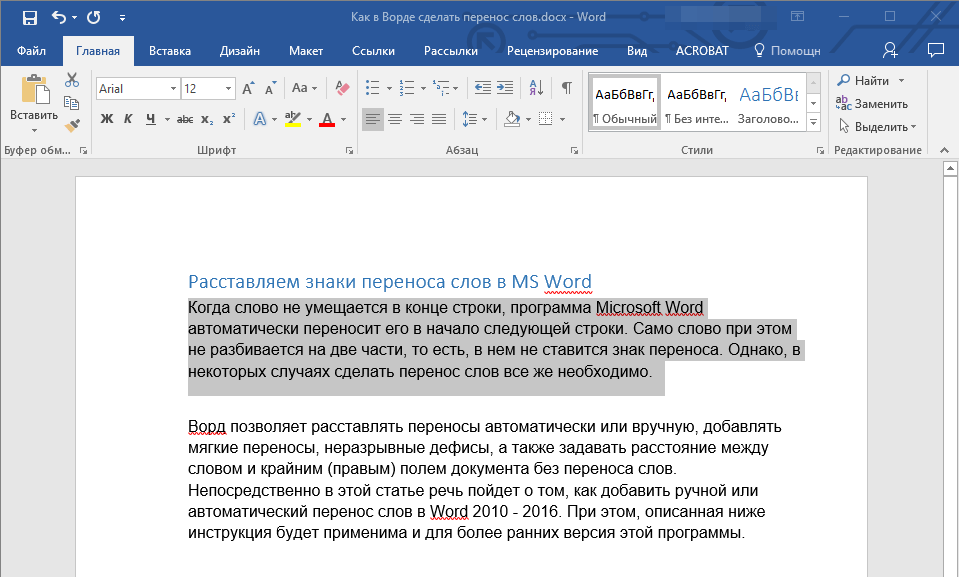Click the Вставить paste button
959x577 pixels.
pos(34,98)
